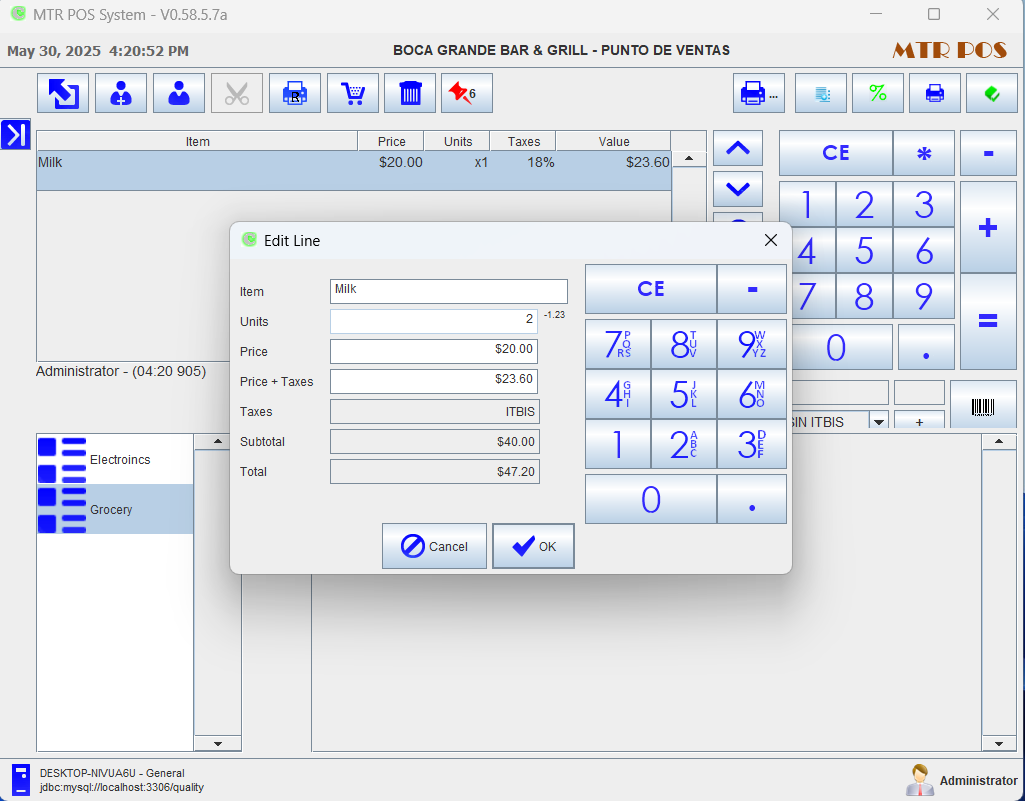Tap 2 ABC on the Edit Line keypad
Viewport: 1025px width, 801px height.
tap(684, 444)
